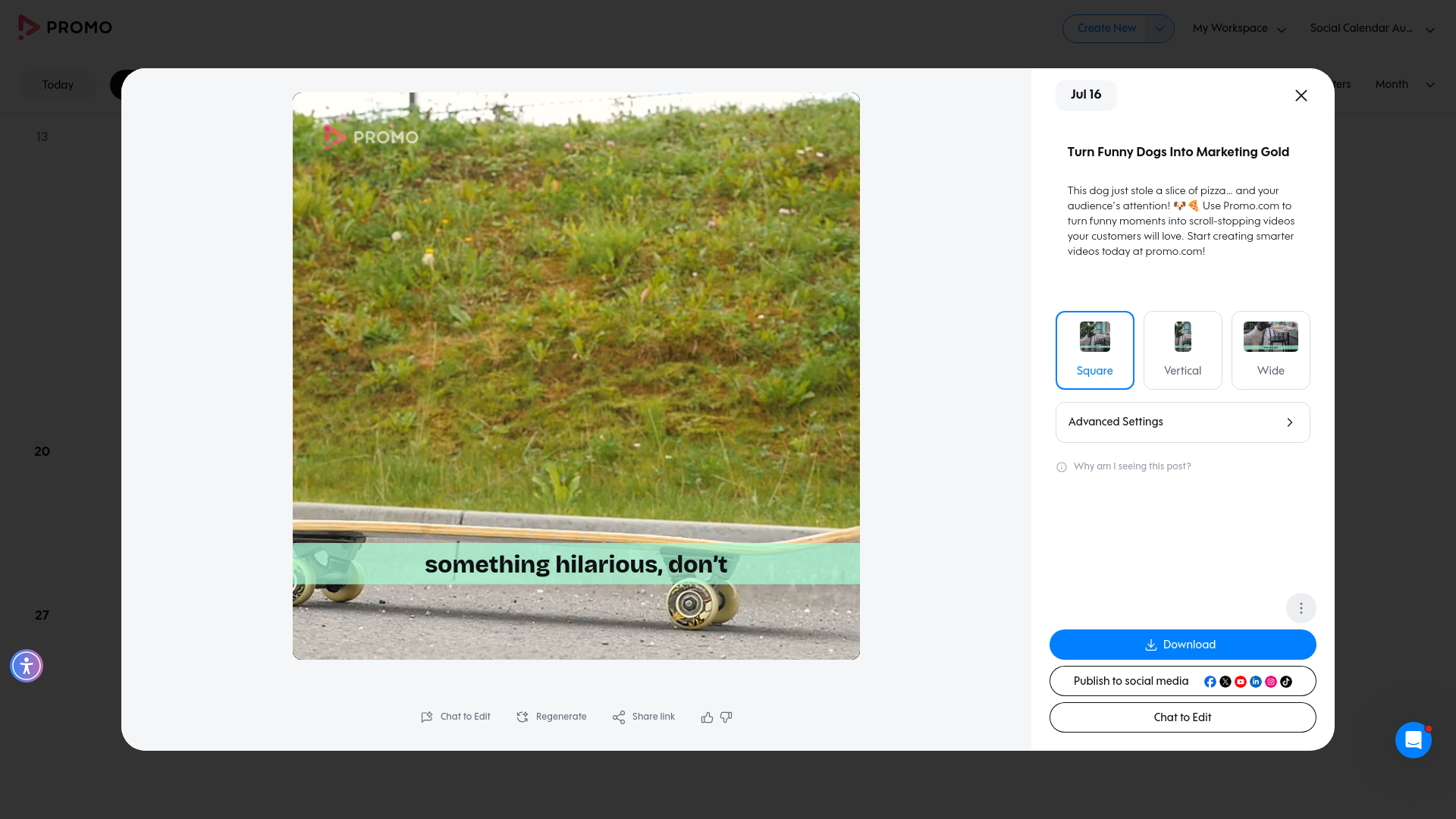Close the post preview dialog
This screenshot has width=1456, height=819.
click(1301, 96)
